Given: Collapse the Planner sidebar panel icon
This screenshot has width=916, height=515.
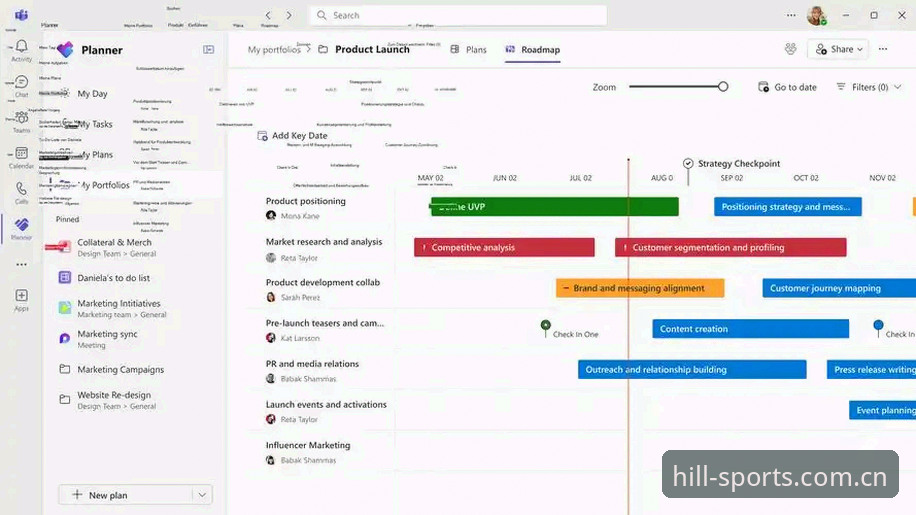Looking at the screenshot, I should pyautogui.click(x=209, y=50).
